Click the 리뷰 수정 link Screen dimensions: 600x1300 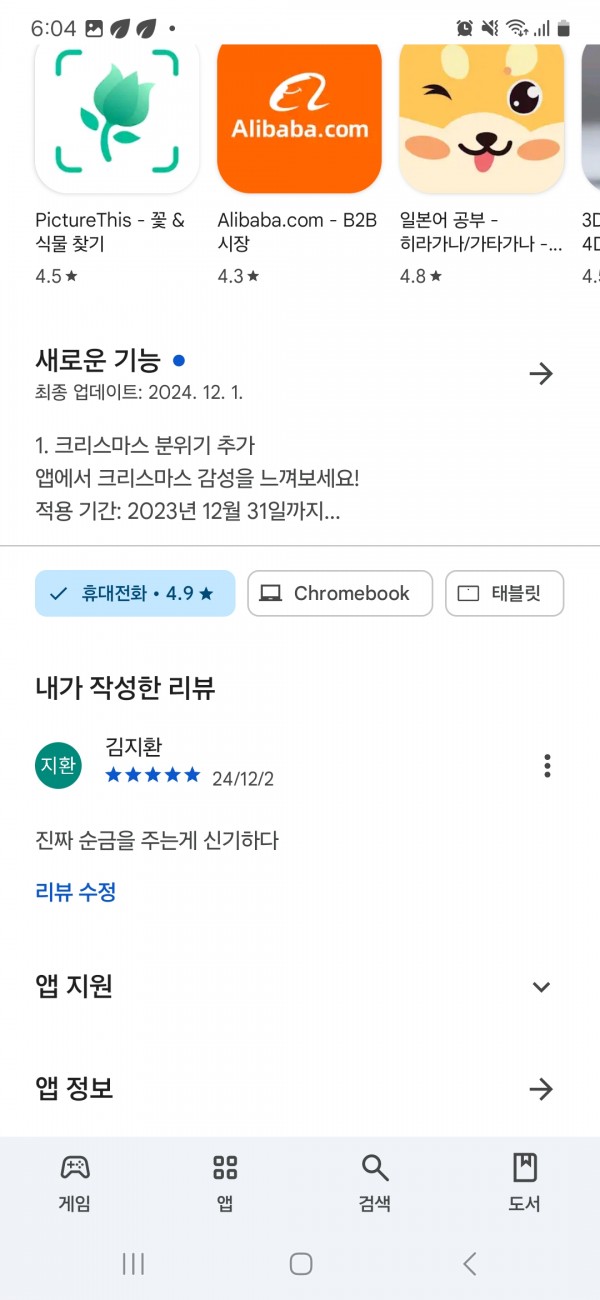(x=76, y=892)
